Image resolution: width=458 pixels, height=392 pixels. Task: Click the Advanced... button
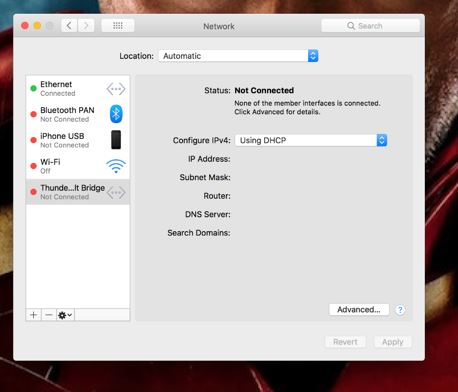(359, 310)
